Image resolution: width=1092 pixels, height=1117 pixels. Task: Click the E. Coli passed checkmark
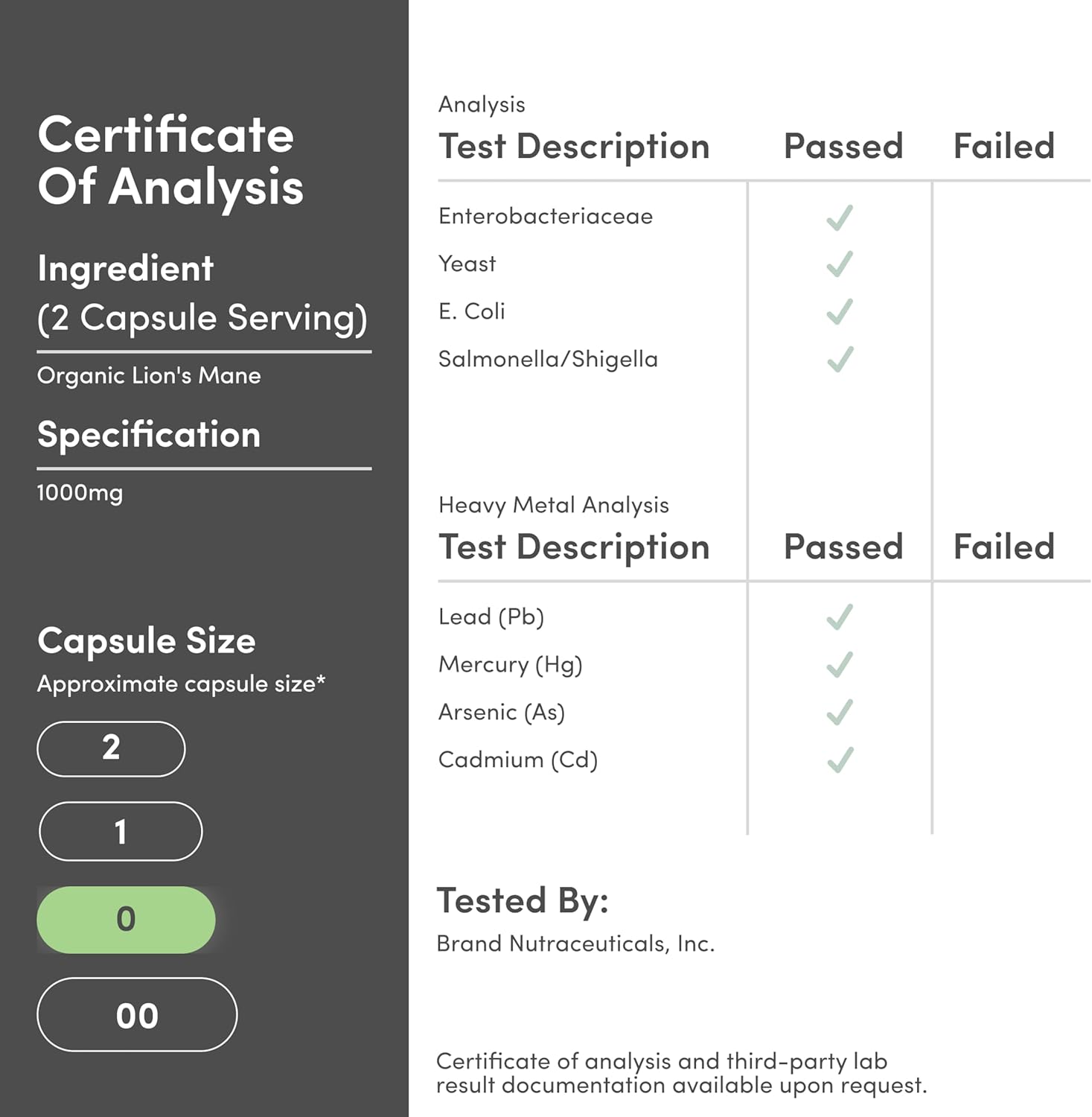[x=840, y=312]
